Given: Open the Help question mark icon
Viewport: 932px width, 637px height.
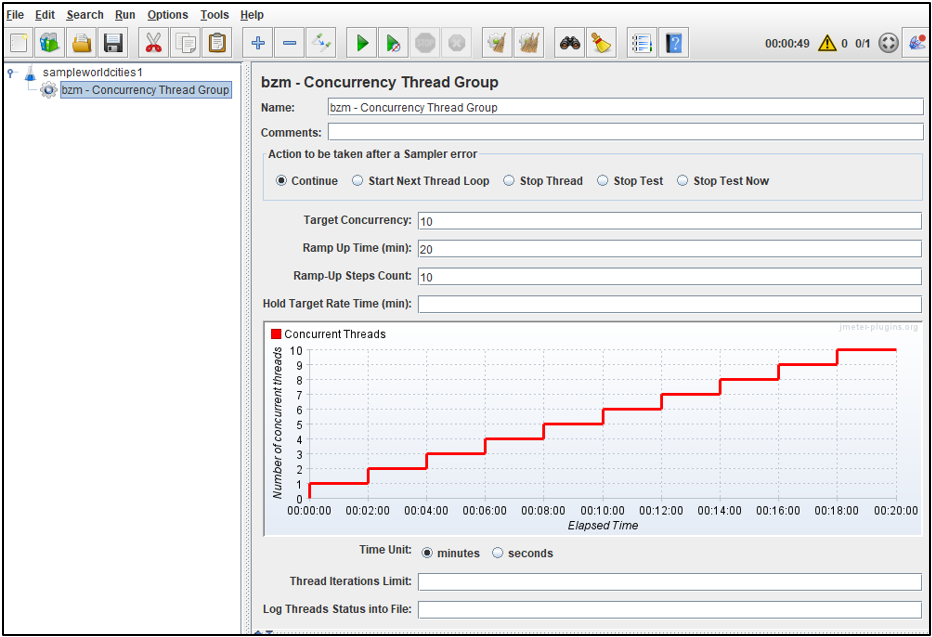Looking at the screenshot, I should click(x=673, y=43).
